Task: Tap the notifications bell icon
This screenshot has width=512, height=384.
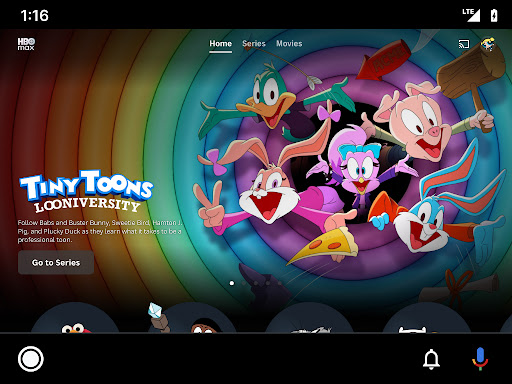Action: tap(431, 359)
